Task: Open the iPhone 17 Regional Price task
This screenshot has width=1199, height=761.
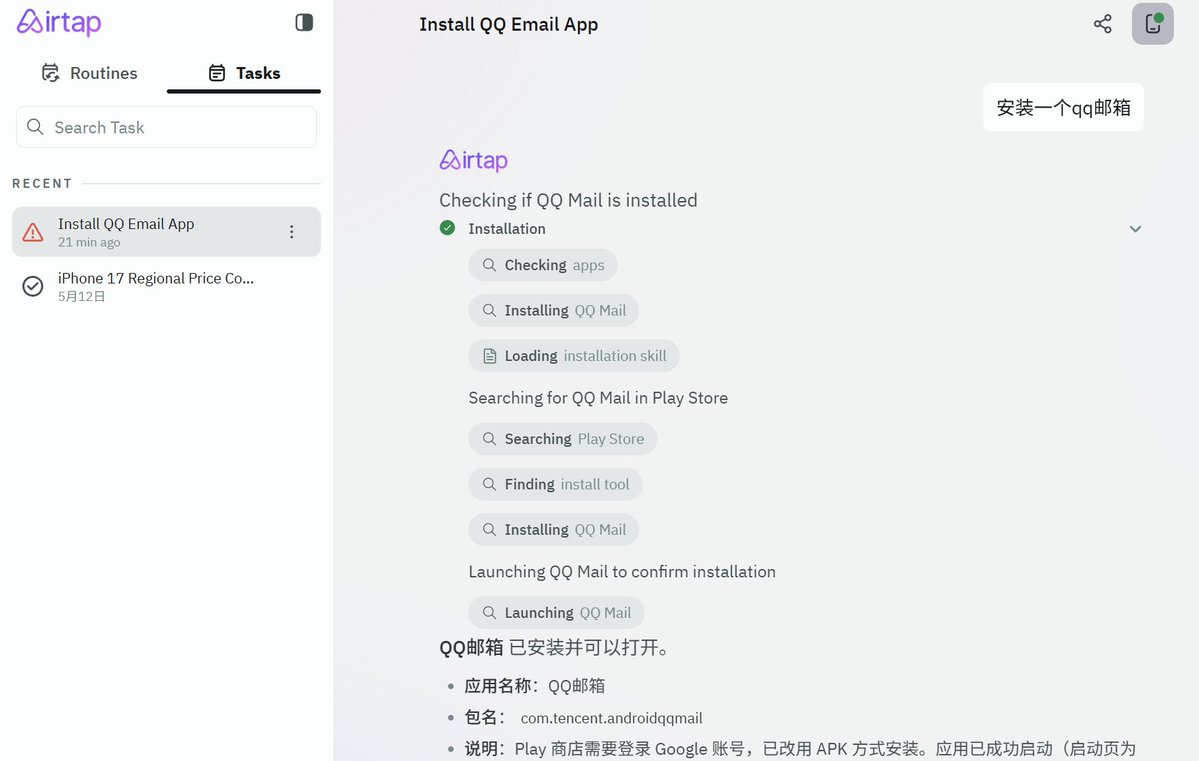Action: 166,286
